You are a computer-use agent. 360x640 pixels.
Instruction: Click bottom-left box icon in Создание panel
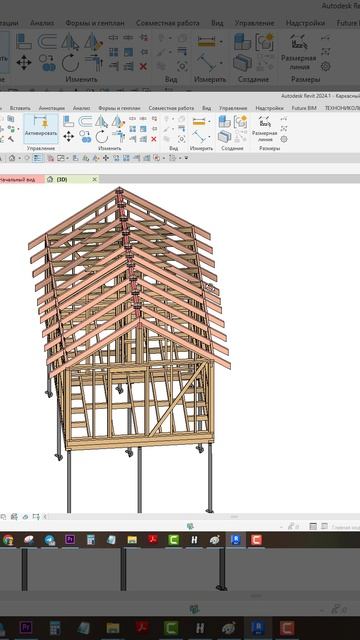click(x=224, y=137)
